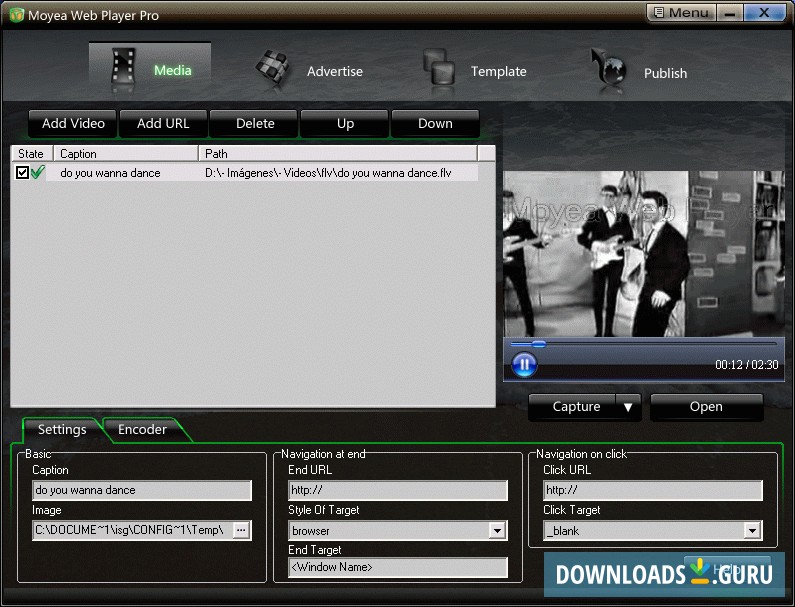Click the Media filmstrip icon
This screenshot has height=607, width=795.
pyautogui.click(x=123, y=68)
